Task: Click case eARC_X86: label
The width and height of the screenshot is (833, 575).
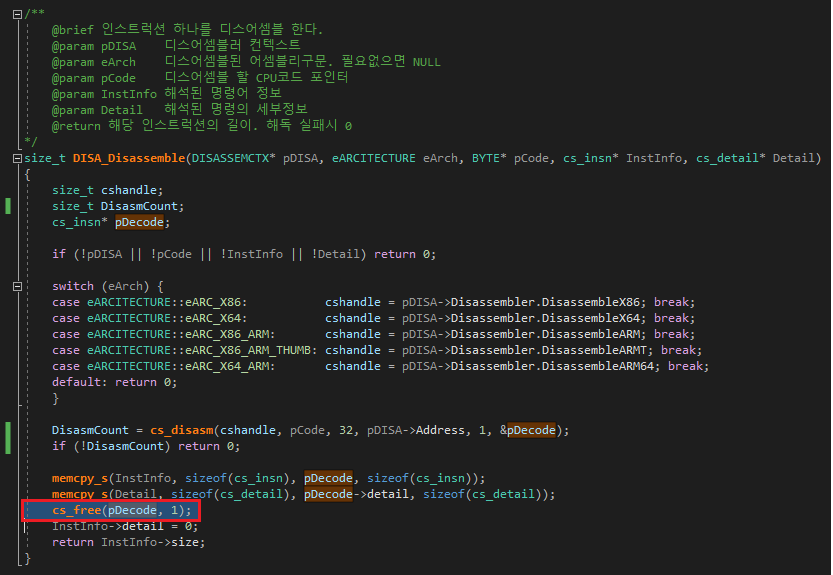Action: point(150,302)
